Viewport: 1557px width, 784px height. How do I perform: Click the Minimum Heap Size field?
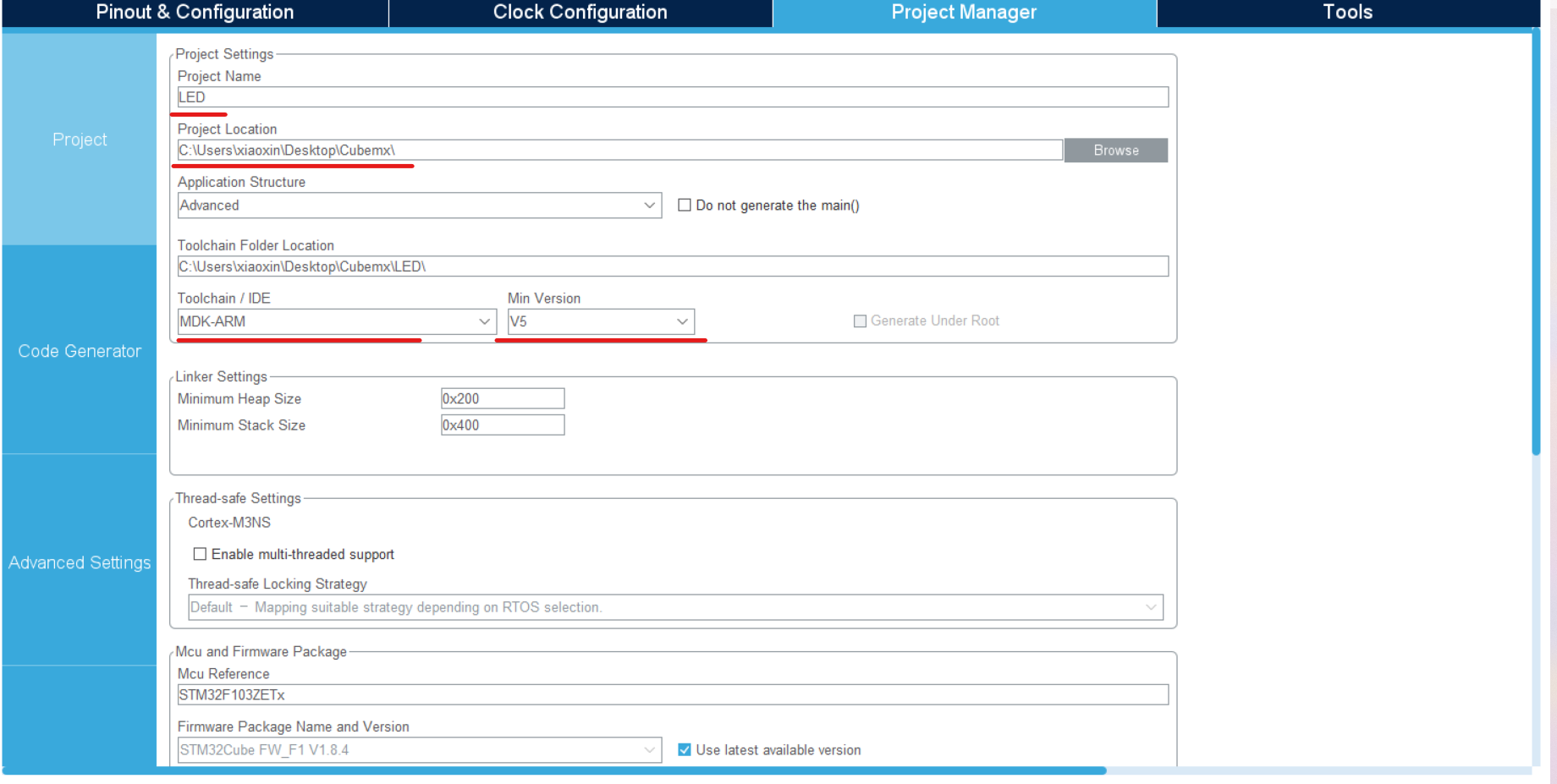pyautogui.click(x=503, y=398)
